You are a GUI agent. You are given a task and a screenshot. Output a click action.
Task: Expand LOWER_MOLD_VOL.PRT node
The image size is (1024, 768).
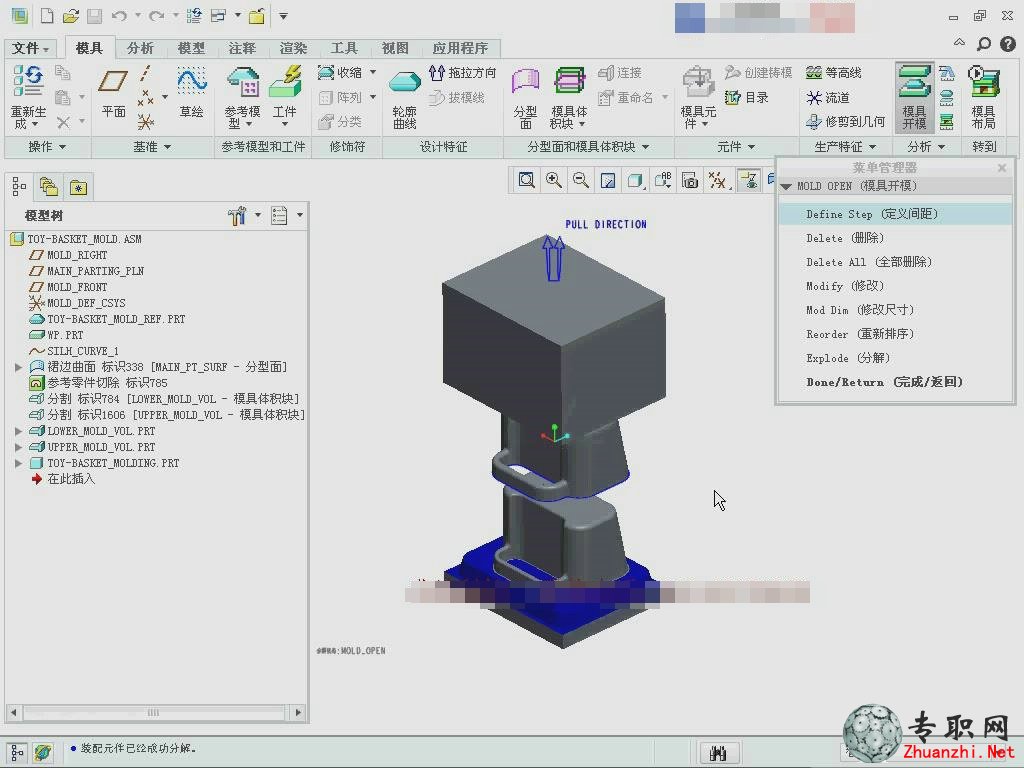[18, 431]
